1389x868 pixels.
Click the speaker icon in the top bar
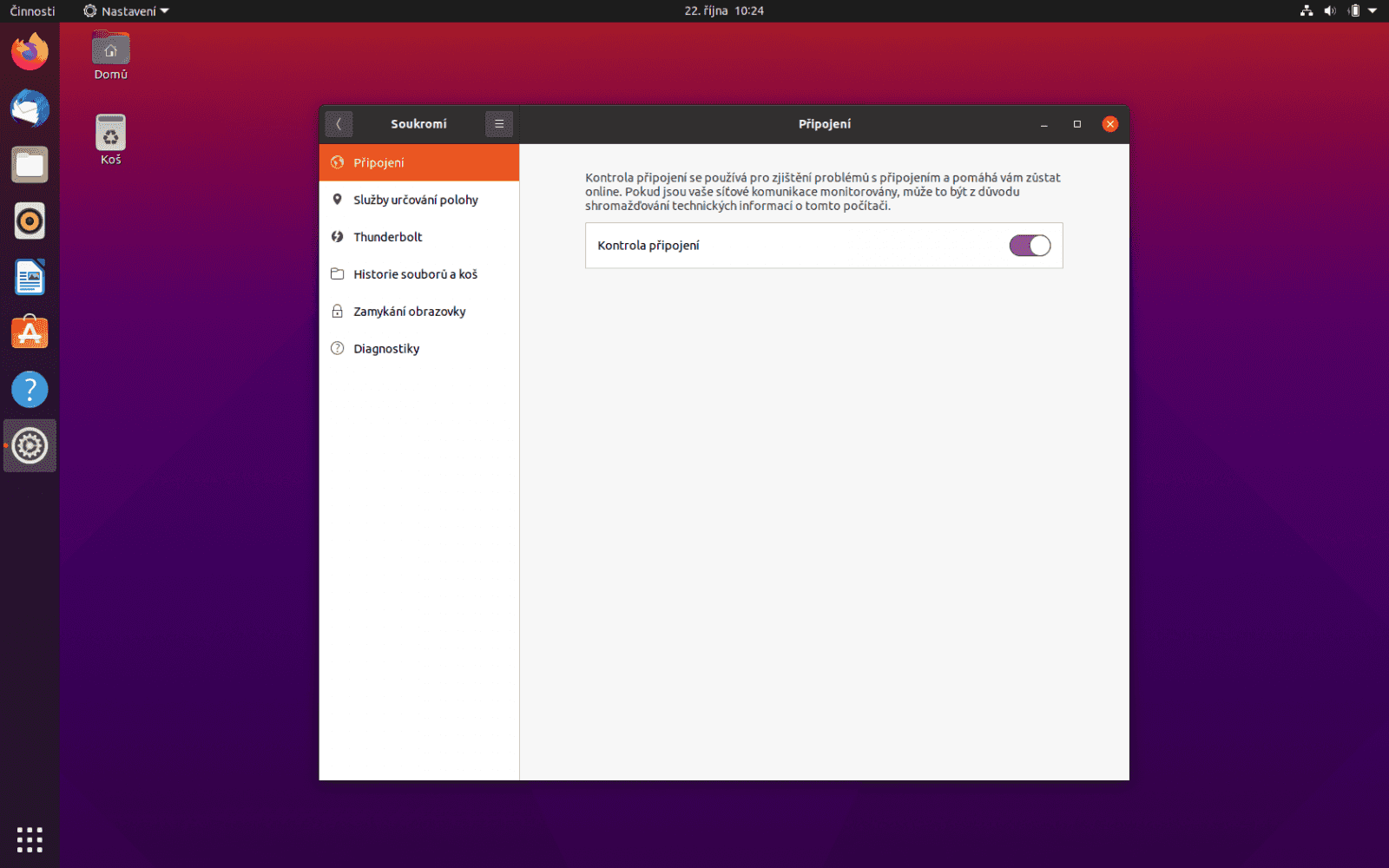1329,10
